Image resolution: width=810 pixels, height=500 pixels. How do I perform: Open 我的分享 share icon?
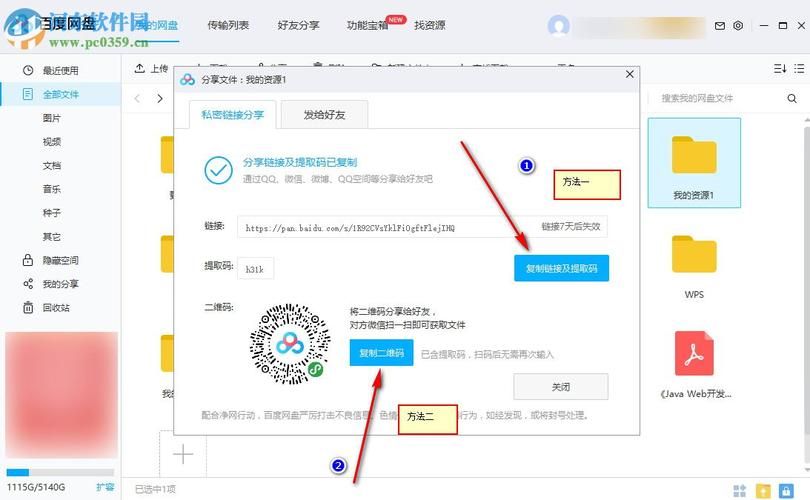[x=28, y=284]
